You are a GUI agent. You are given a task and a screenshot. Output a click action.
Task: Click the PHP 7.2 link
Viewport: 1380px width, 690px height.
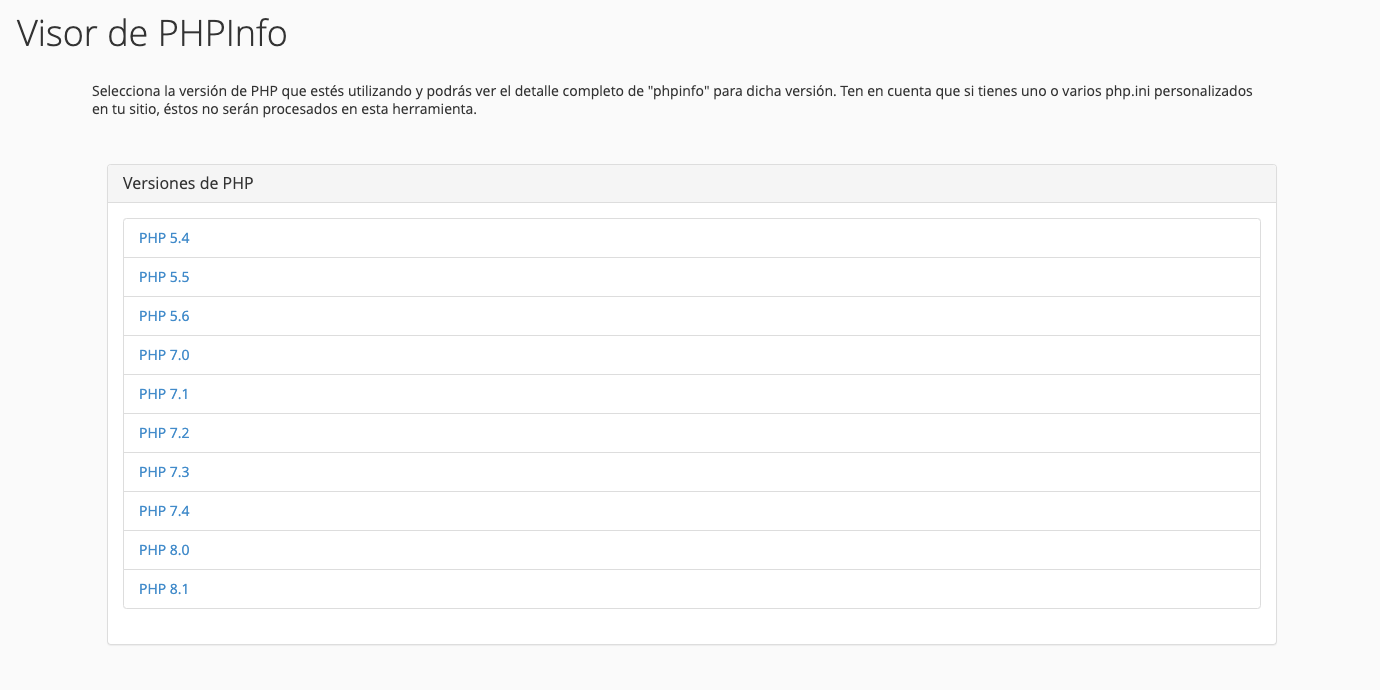pyautogui.click(x=164, y=433)
